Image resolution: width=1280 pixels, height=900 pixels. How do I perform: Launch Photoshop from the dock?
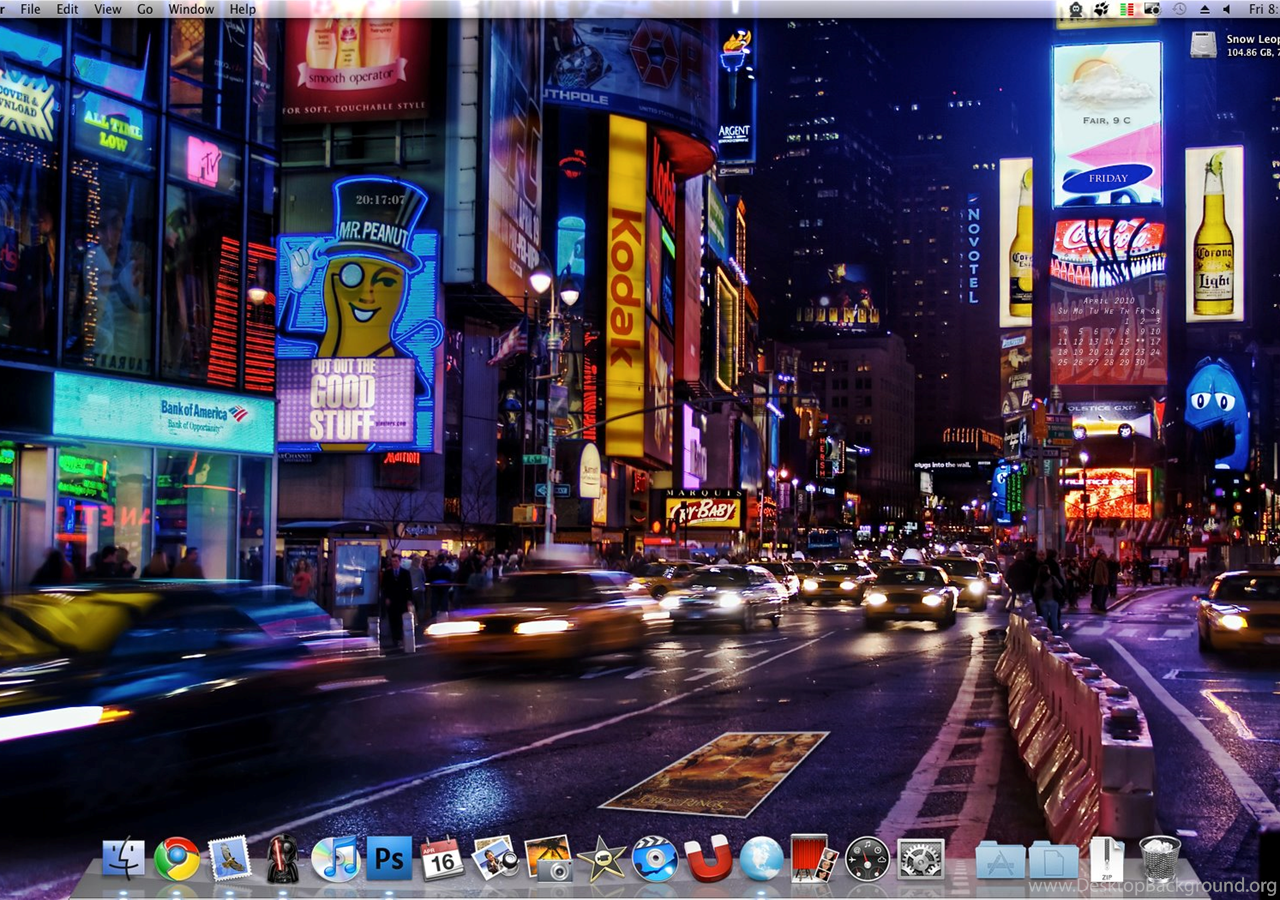[389, 858]
